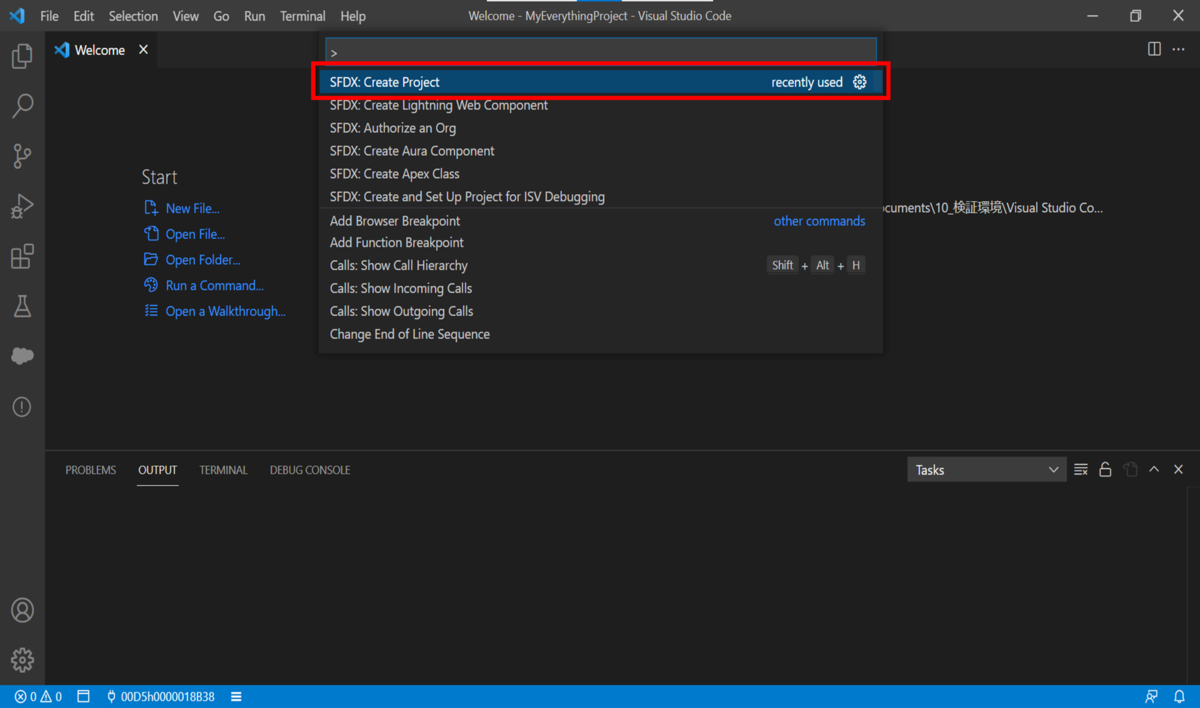Open the notifications bell in the status bar
The height and width of the screenshot is (708, 1200).
[x=1179, y=697]
